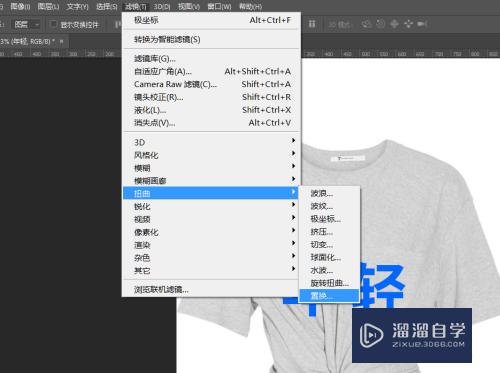Select 波浪... in distort submenu
Viewport: 500px width, 373px height.
[x=329, y=193]
